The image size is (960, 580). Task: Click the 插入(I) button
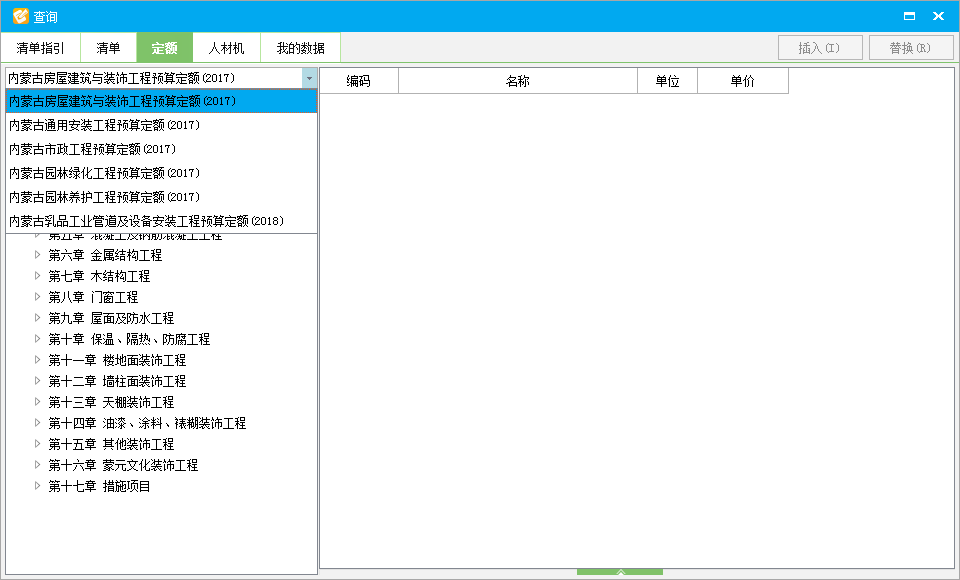(820, 48)
